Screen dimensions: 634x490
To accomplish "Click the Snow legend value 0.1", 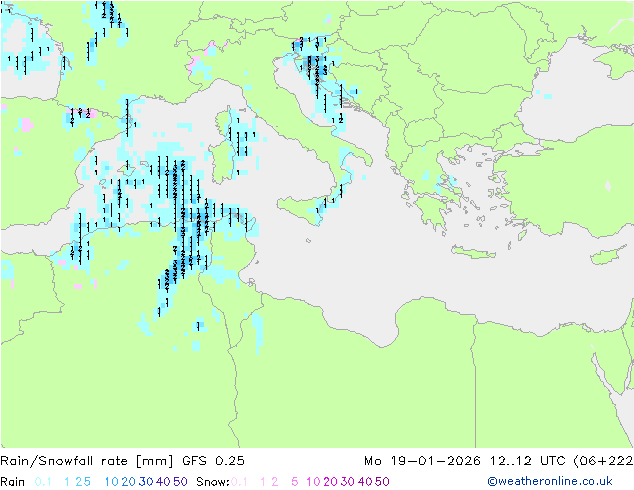I will [239, 482].
